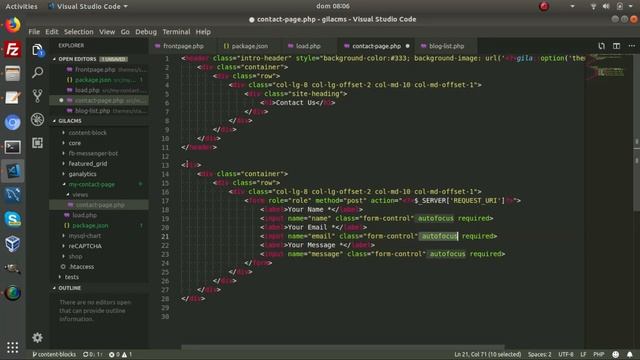Switch to the package.json tab
The image size is (640, 360).
point(249,46)
